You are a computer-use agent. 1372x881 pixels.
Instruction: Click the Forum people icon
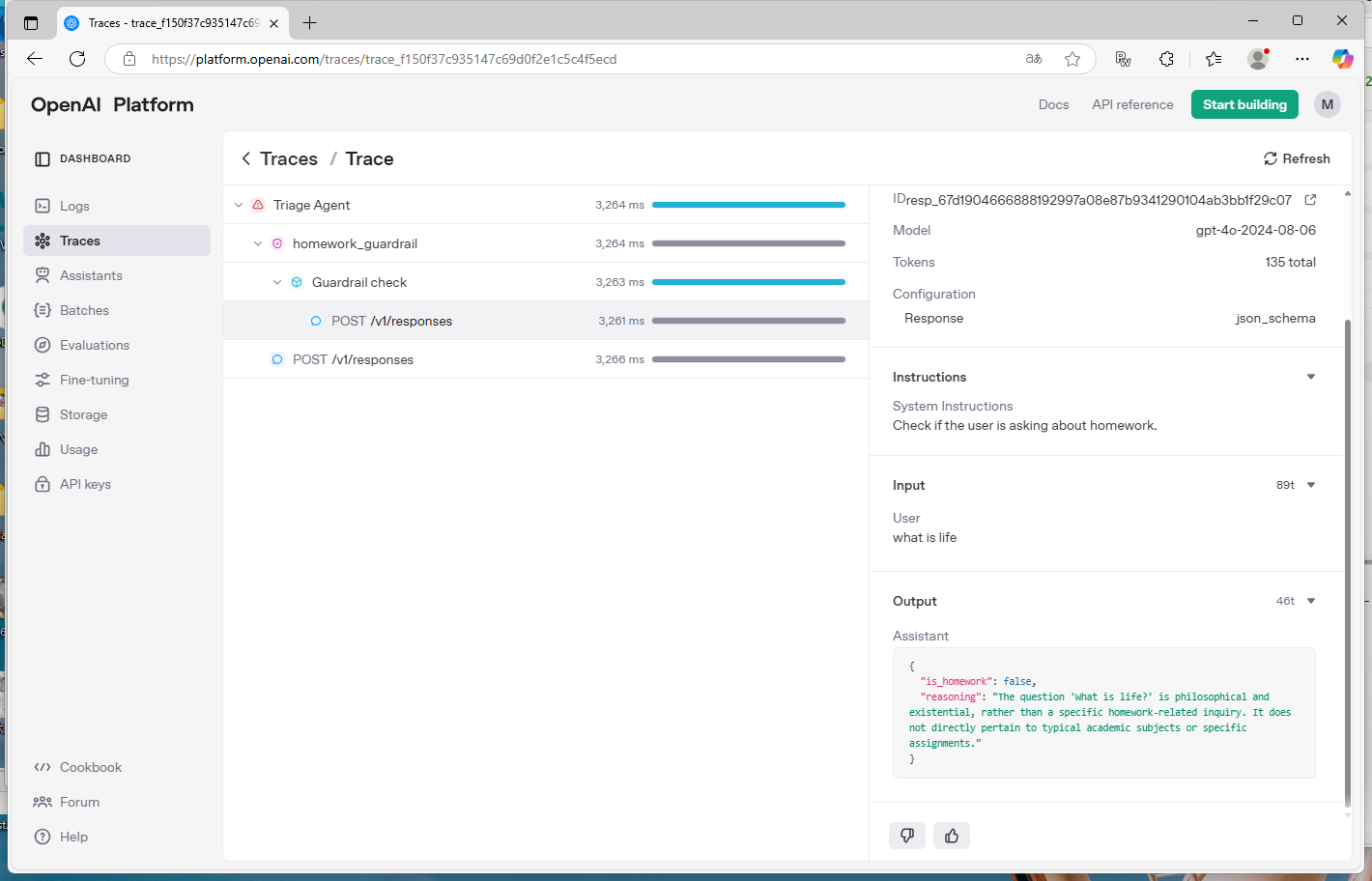(x=43, y=802)
